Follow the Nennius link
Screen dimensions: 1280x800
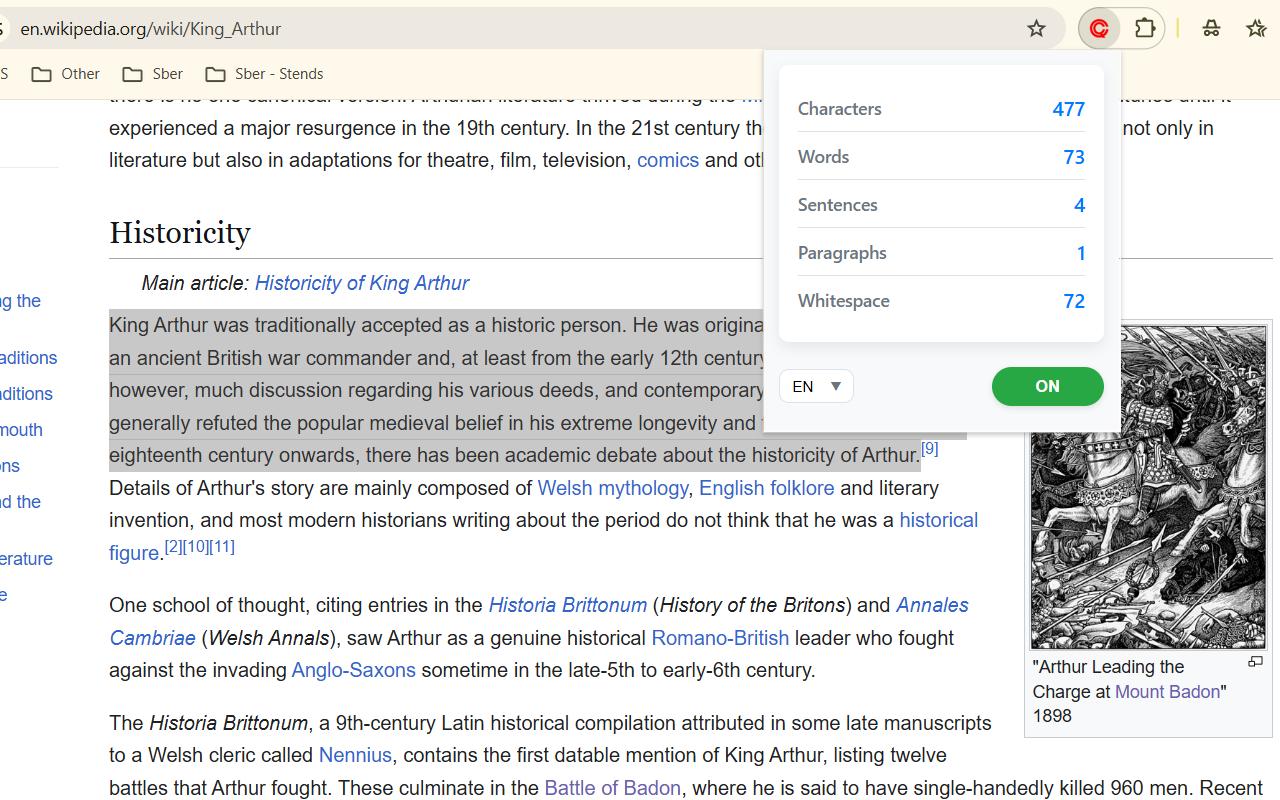click(x=355, y=755)
